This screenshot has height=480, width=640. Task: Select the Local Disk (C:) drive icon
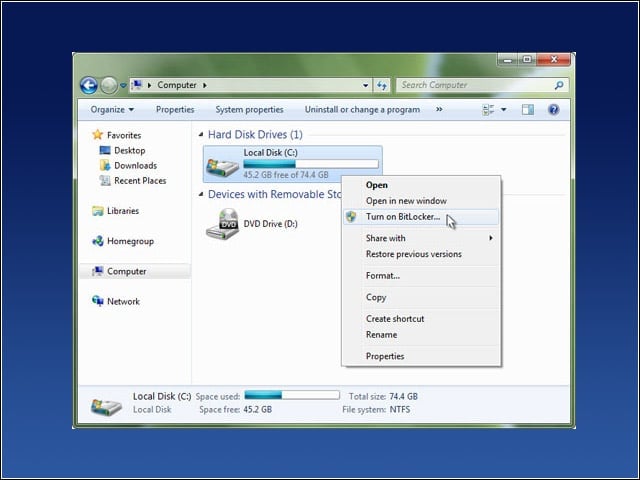coord(222,167)
